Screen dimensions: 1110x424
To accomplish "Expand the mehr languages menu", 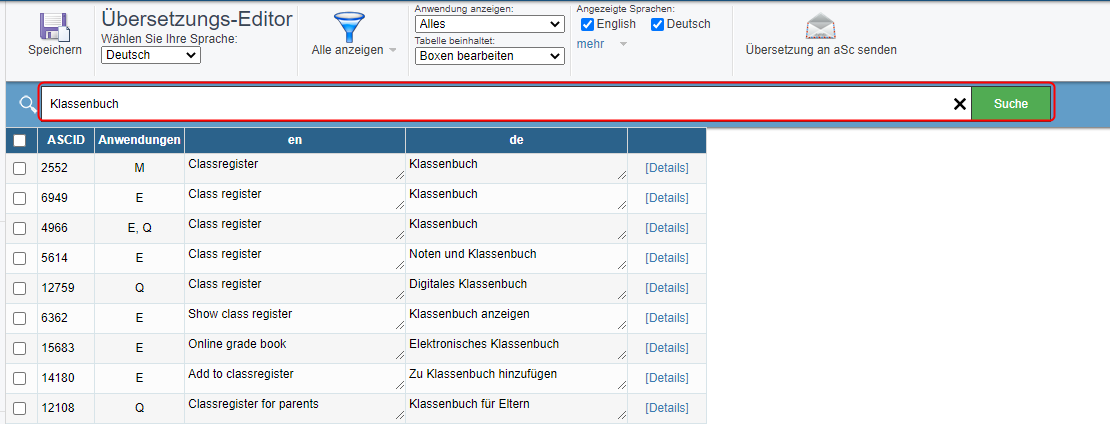I will click(623, 44).
